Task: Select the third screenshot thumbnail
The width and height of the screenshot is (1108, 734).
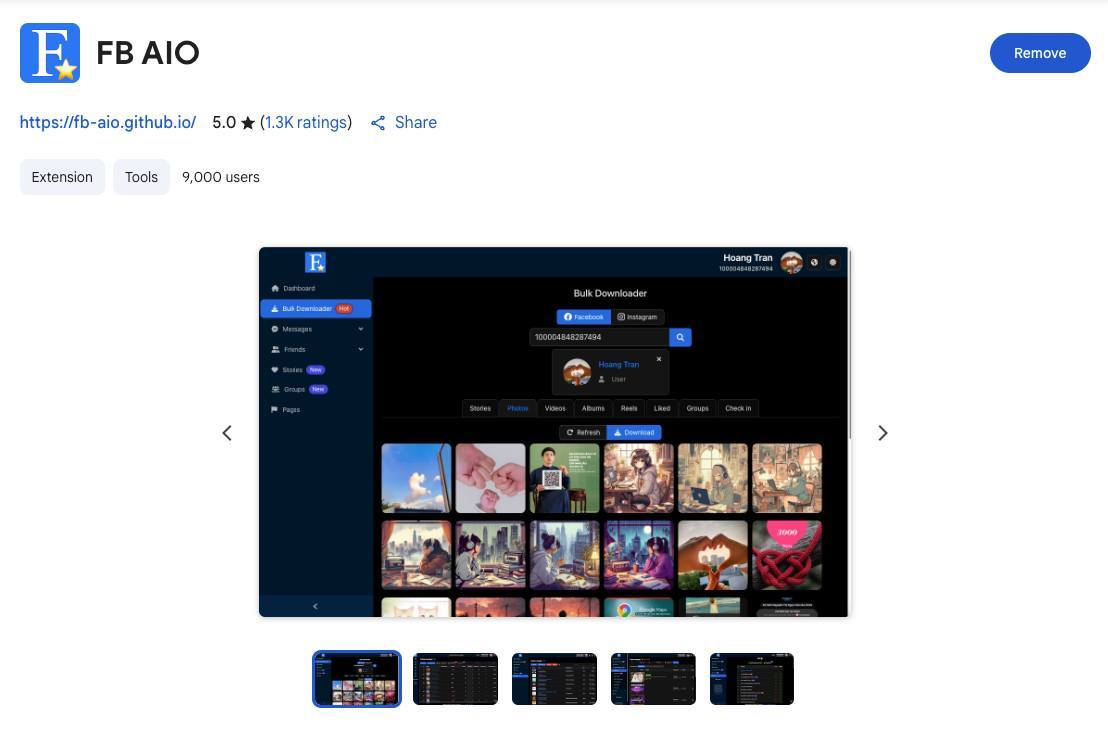Action: (555, 679)
